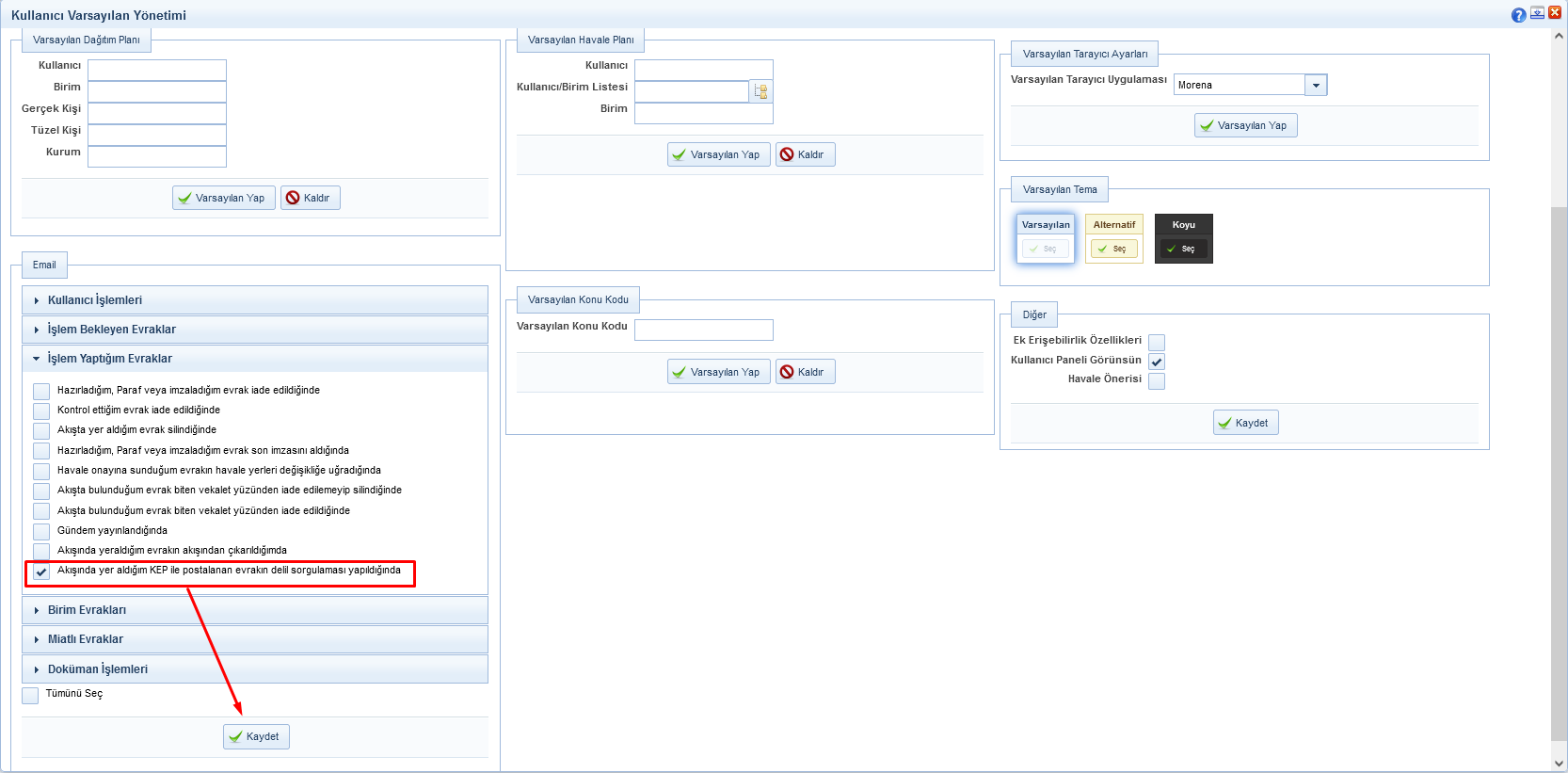Click Varsayılan Yap in Dağıtım Planı

coord(224,198)
